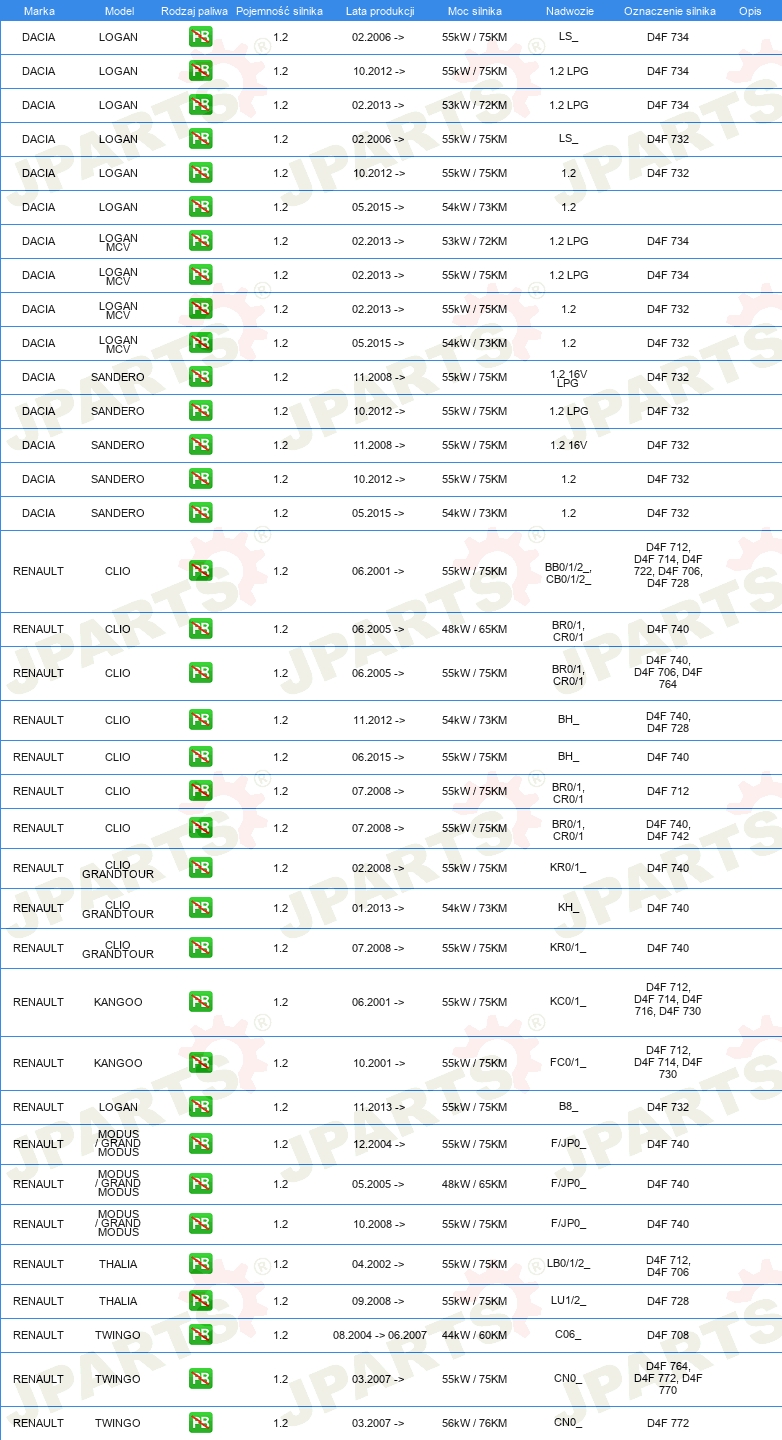Click fuel icon in Clio 11.2012 row

click(200, 720)
